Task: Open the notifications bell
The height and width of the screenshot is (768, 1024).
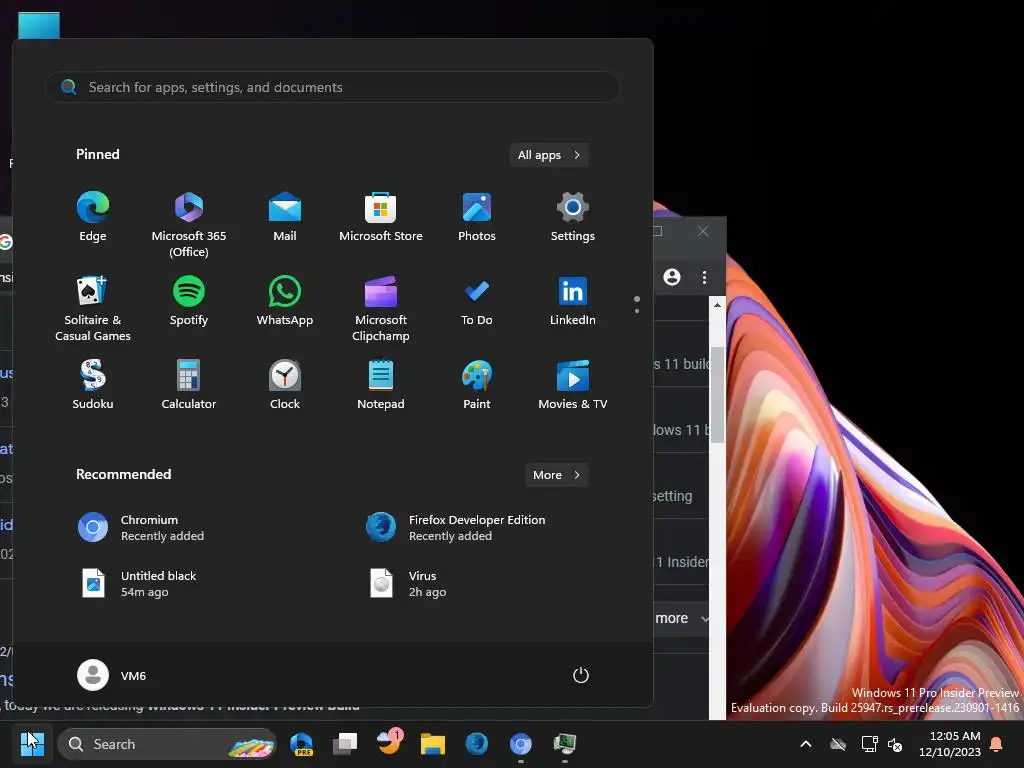Action: (997, 744)
